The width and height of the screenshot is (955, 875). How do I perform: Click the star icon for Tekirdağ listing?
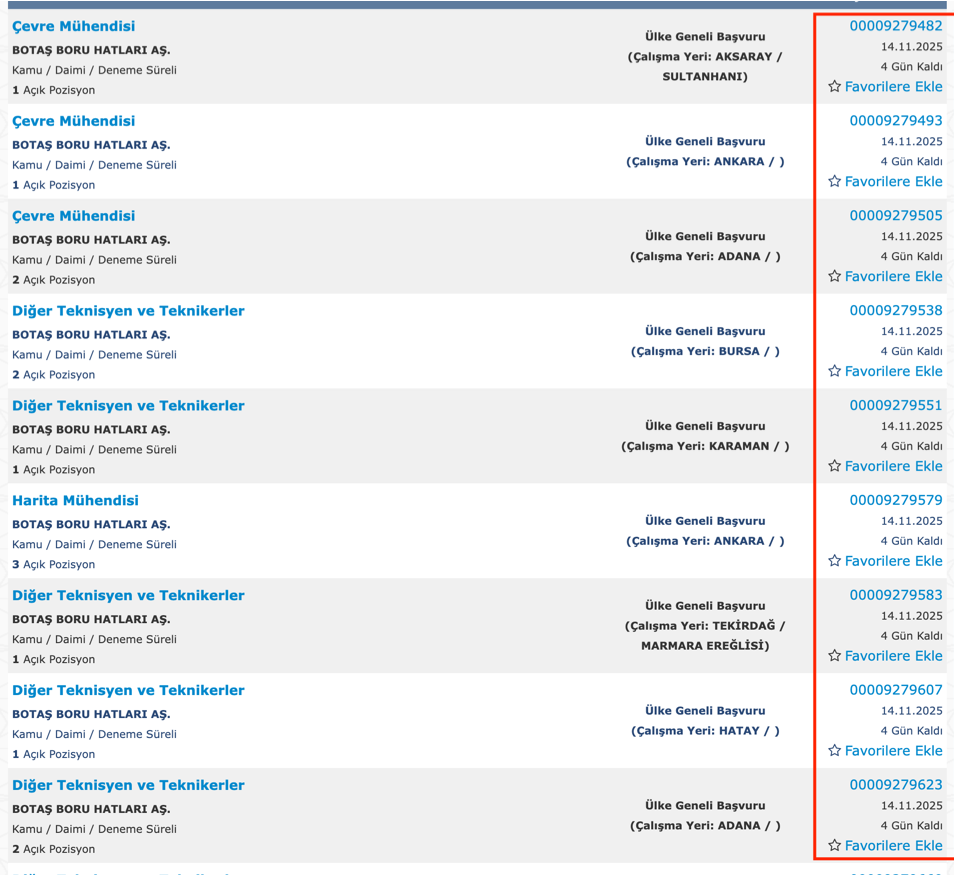834,656
